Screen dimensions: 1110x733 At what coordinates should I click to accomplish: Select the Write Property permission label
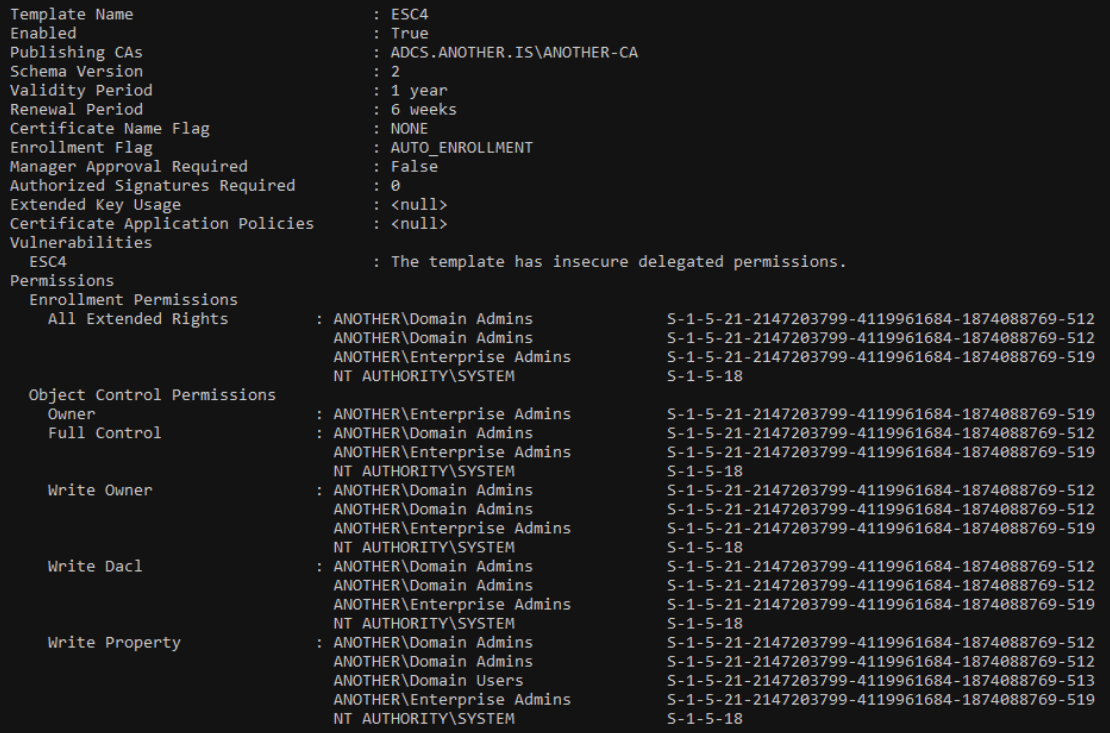(114, 642)
